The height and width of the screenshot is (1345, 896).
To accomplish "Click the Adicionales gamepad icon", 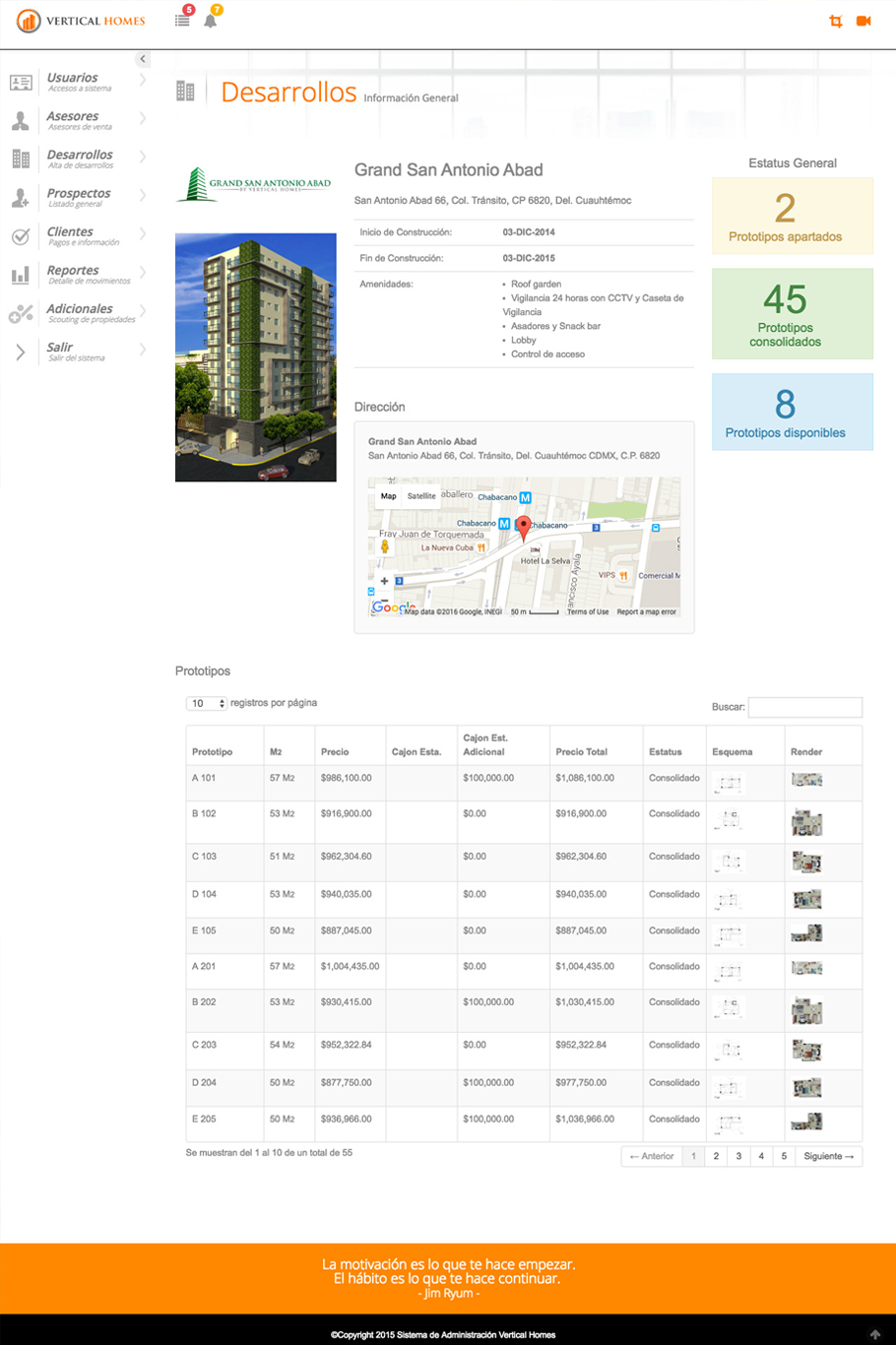I will pyautogui.click(x=21, y=314).
